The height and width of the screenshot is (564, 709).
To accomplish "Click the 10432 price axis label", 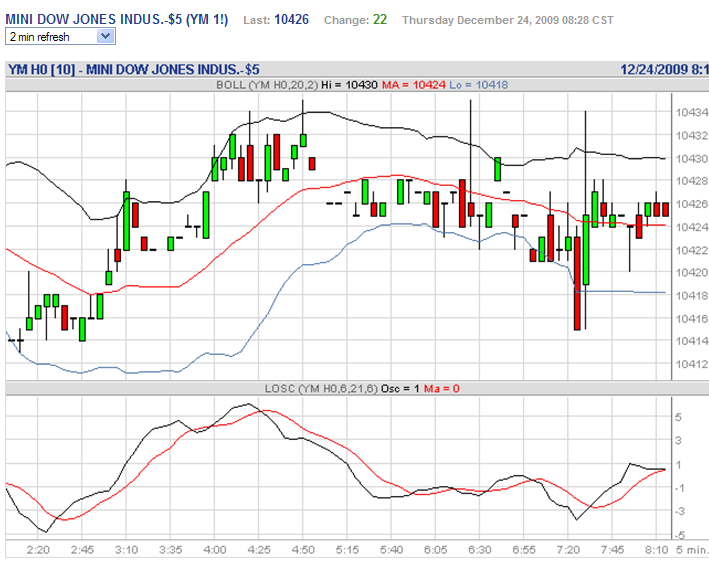I will 692,135.
